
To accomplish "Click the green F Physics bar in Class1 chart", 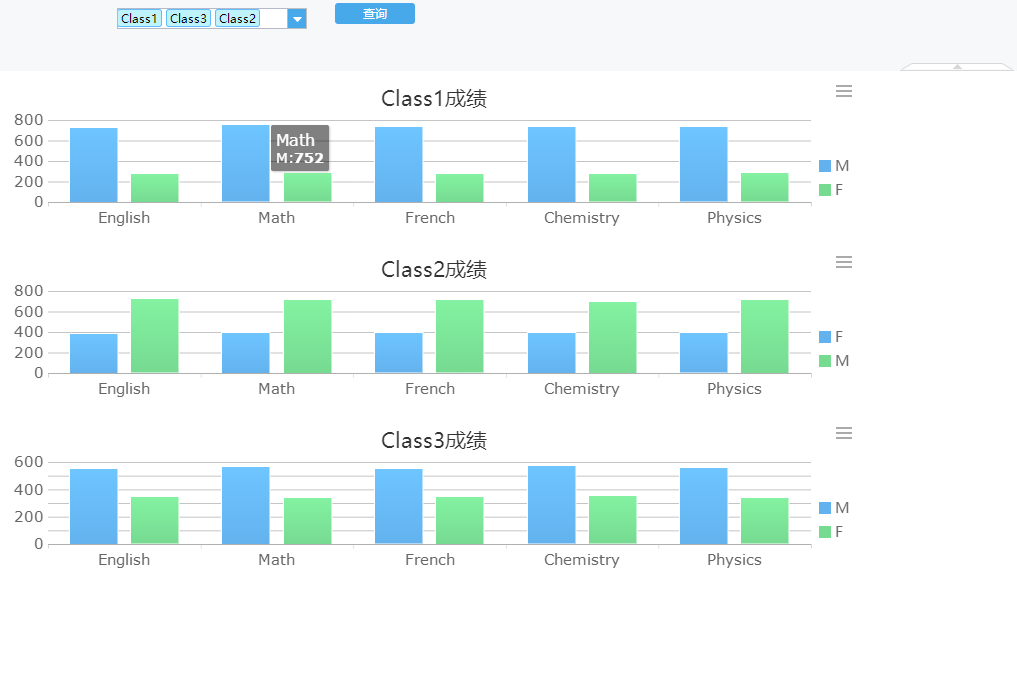I will 765,187.
